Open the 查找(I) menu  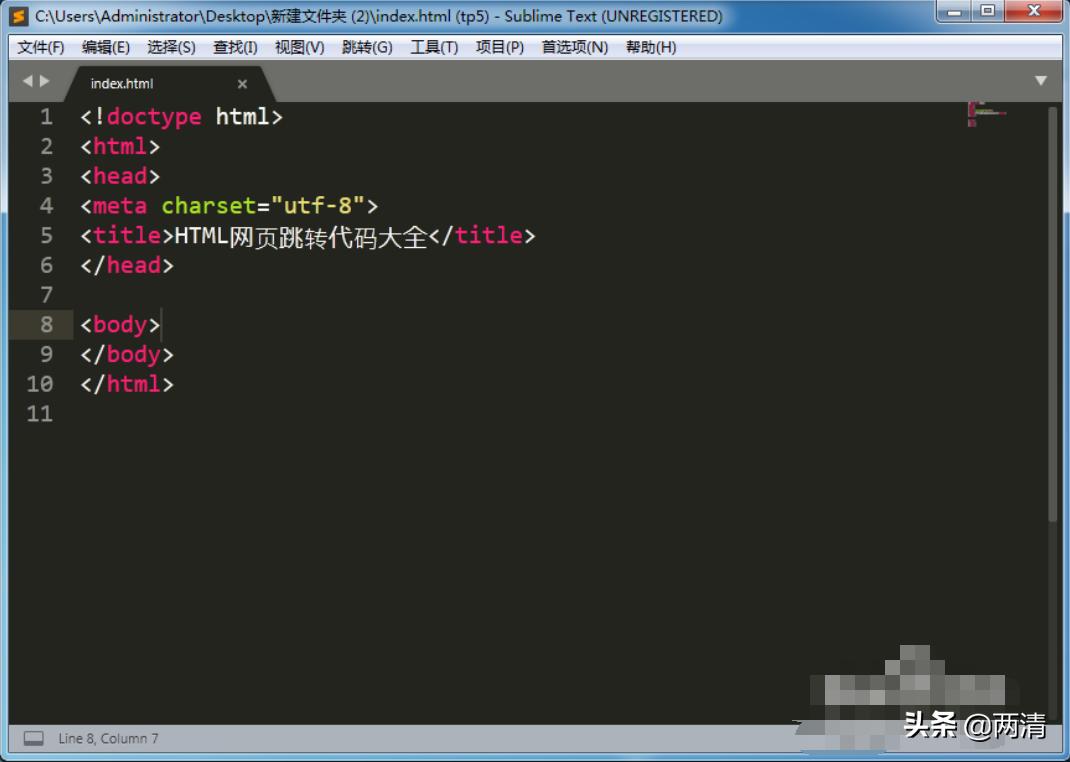point(235,47)
